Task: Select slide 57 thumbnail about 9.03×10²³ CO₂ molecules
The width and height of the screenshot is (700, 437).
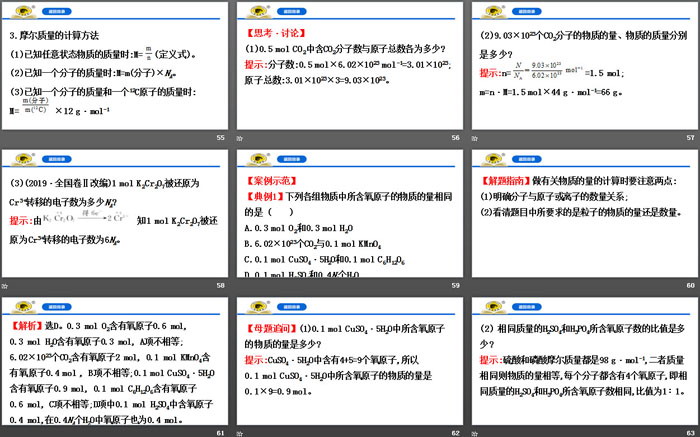Action: click(x=585, y=66)
